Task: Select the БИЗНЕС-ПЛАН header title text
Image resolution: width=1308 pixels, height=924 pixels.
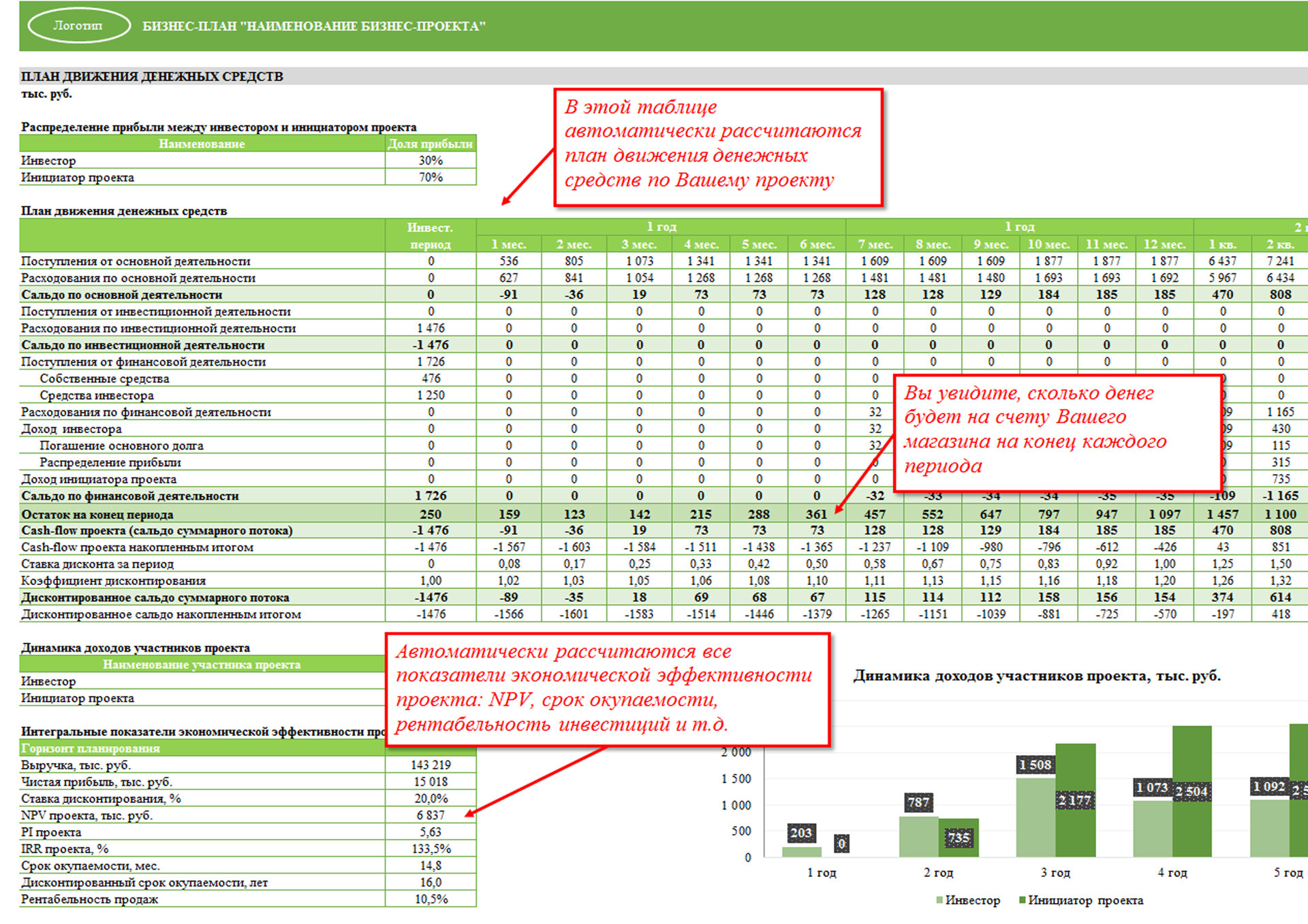Action: (314, 27)
